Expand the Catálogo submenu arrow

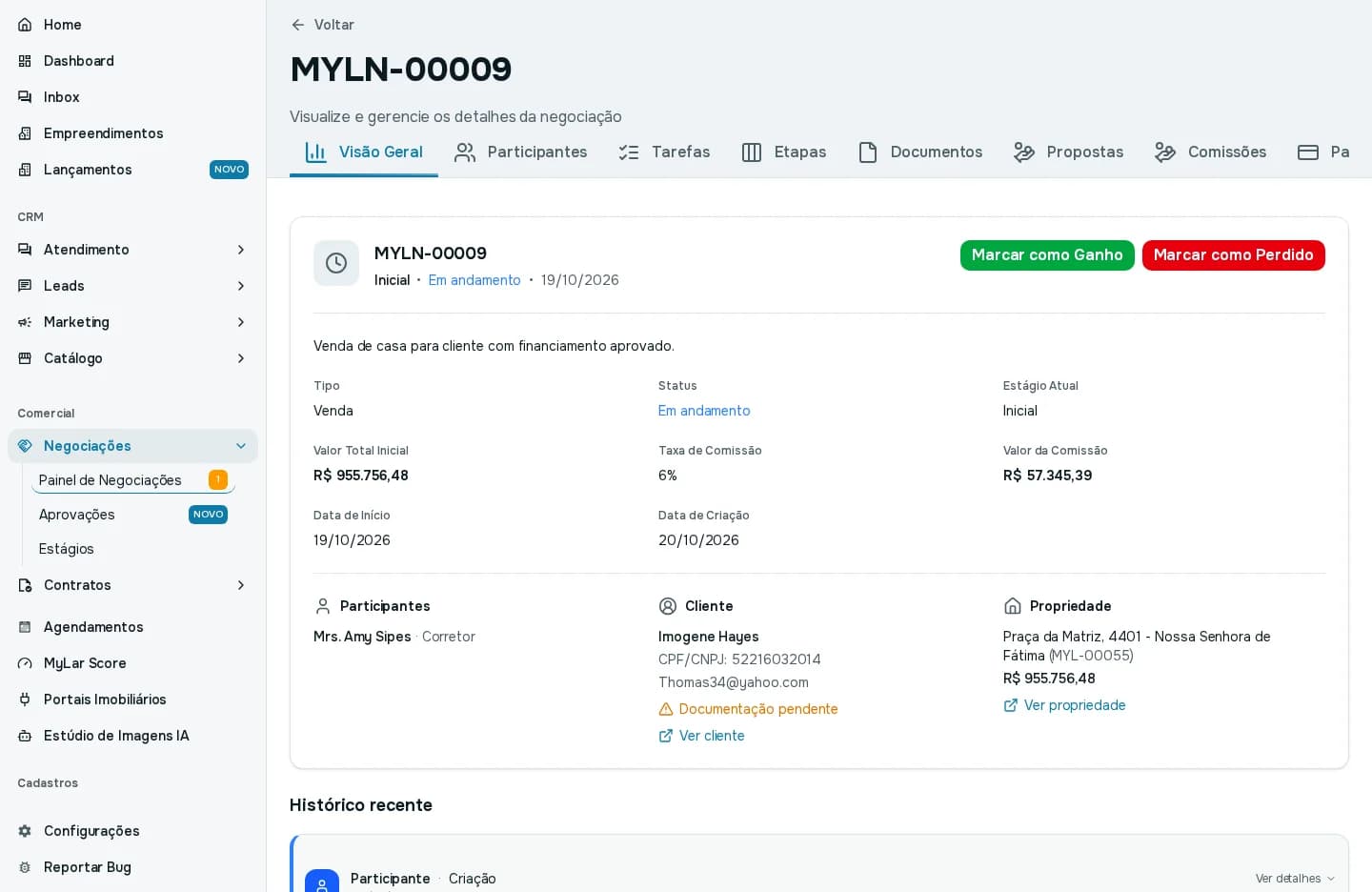pos(241,358)
